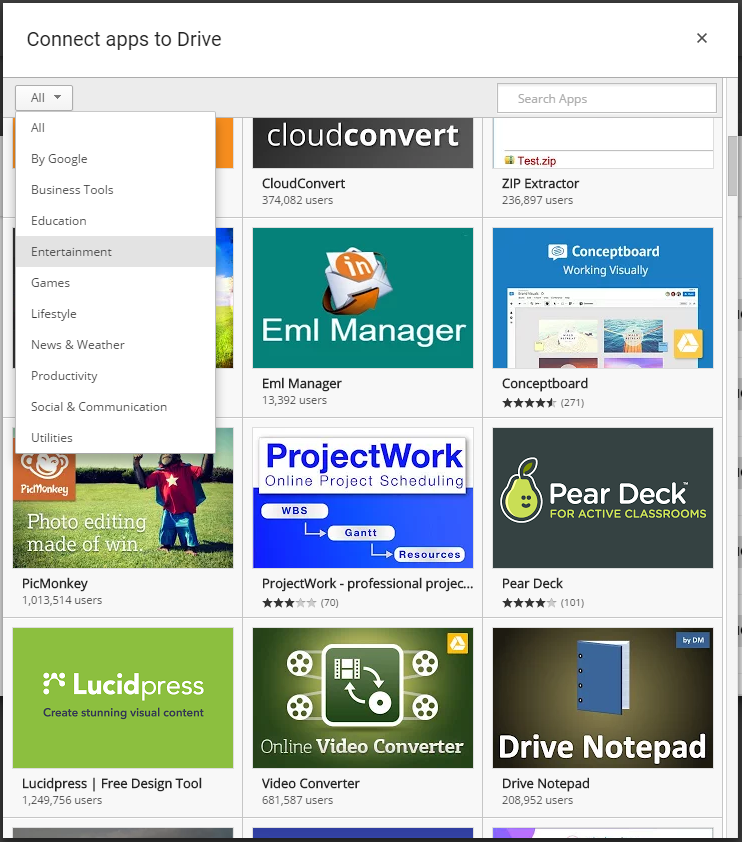Click the 374,082 users text

point(297,200)
